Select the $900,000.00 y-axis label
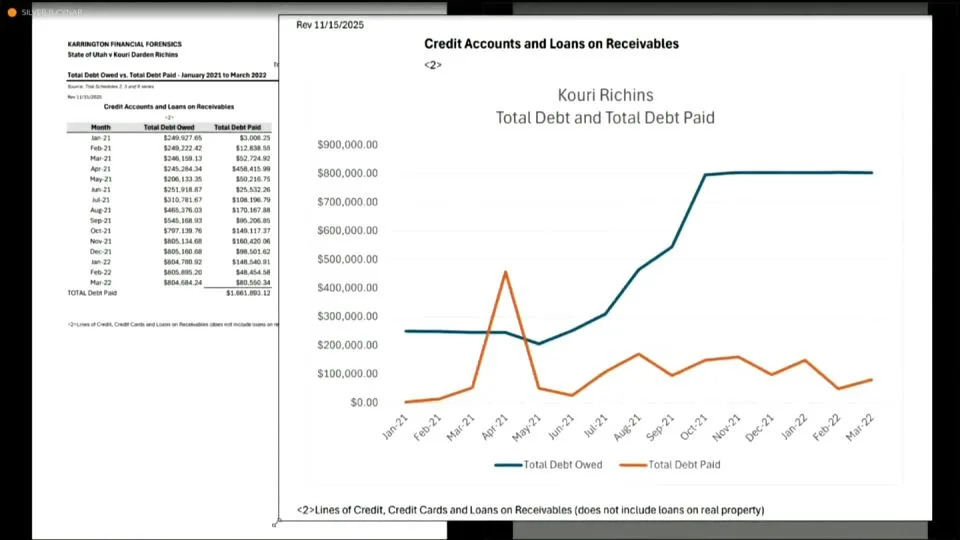This screenshot has width=960, height=540. click(x=347, y=145)
